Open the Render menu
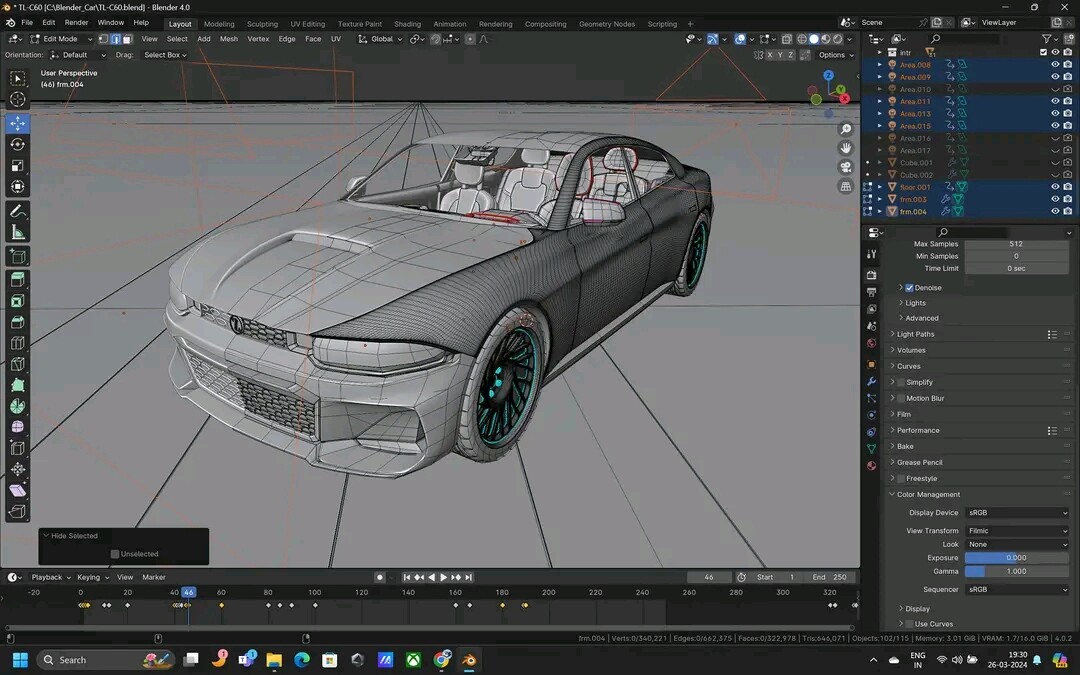The height and width of the screenshot is (675, 1080). [x=77, y=21]
